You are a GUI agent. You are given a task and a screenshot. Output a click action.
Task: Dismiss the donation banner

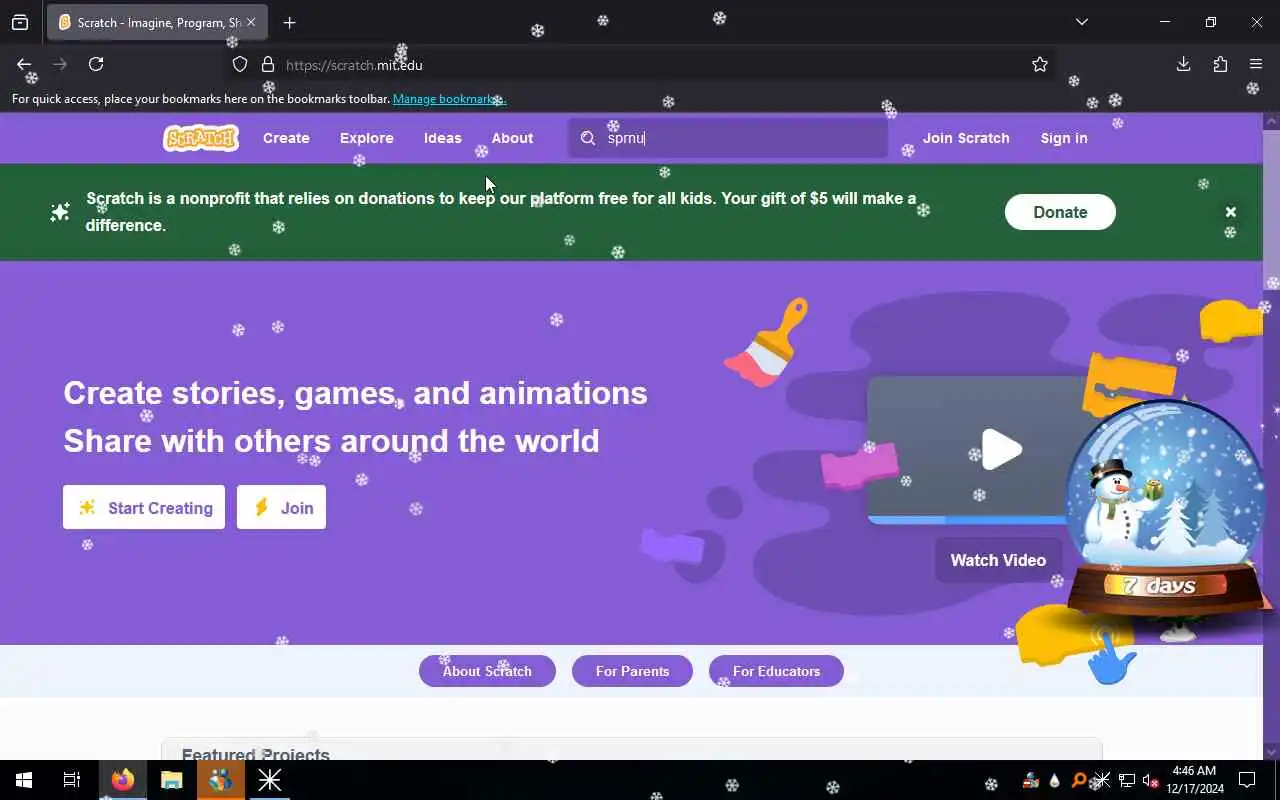pos(1231,212)
